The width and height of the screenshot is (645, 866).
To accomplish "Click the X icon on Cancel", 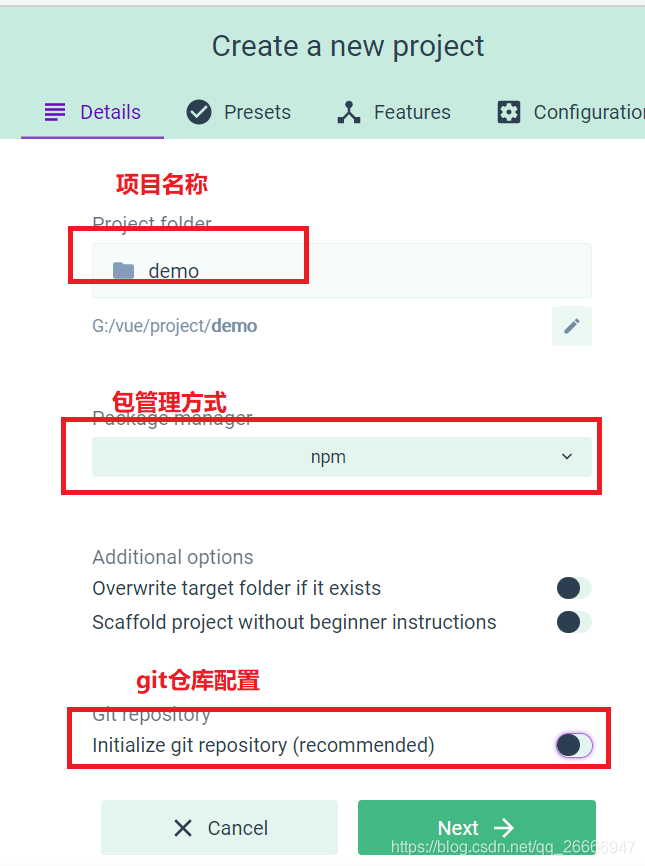I will (x=183, y=828).
